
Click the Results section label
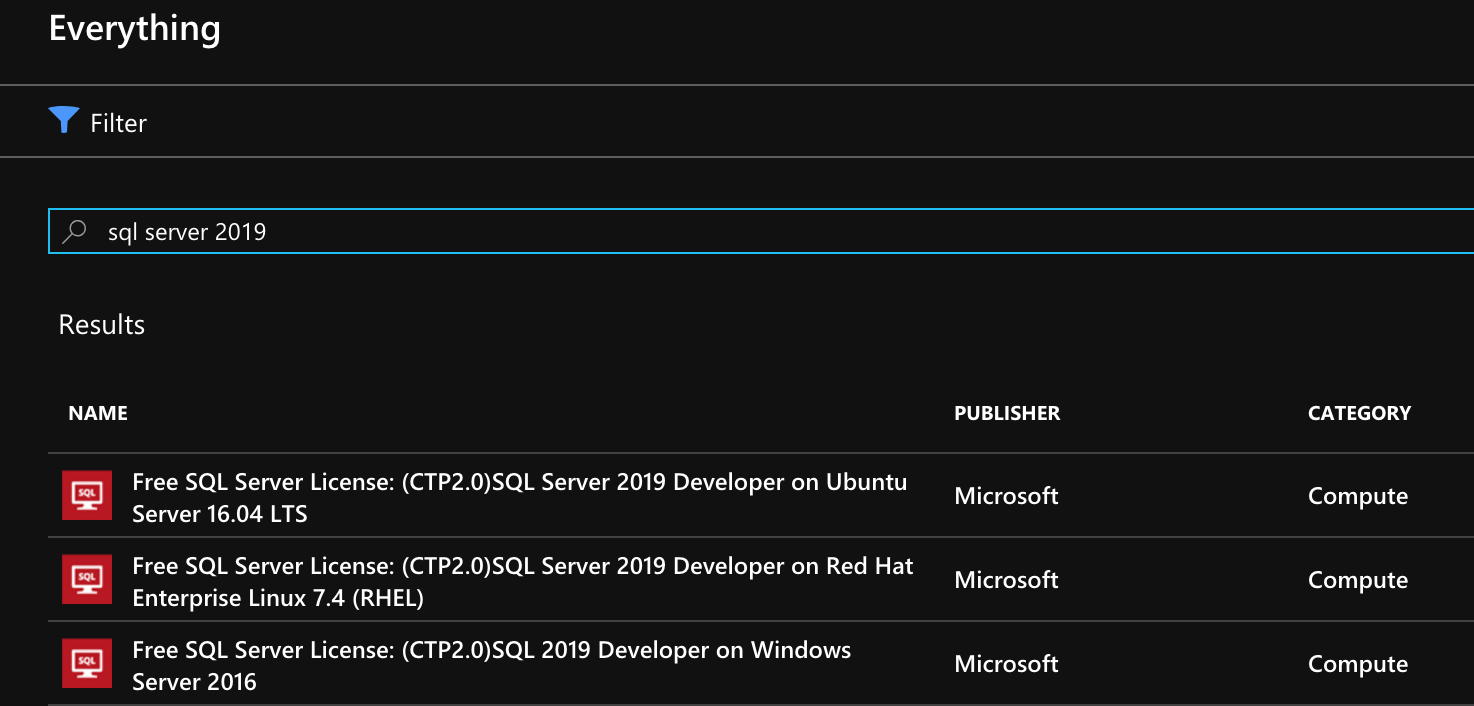(100, 324)
